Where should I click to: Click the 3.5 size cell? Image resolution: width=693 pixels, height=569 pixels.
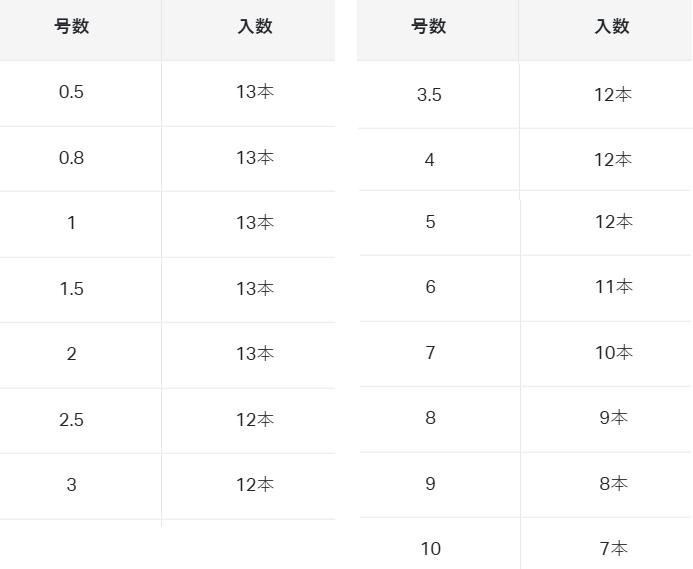coord(429,95)
